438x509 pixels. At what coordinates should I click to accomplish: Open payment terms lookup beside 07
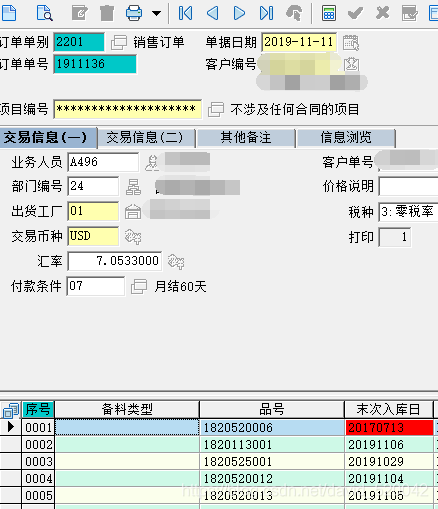139,286
